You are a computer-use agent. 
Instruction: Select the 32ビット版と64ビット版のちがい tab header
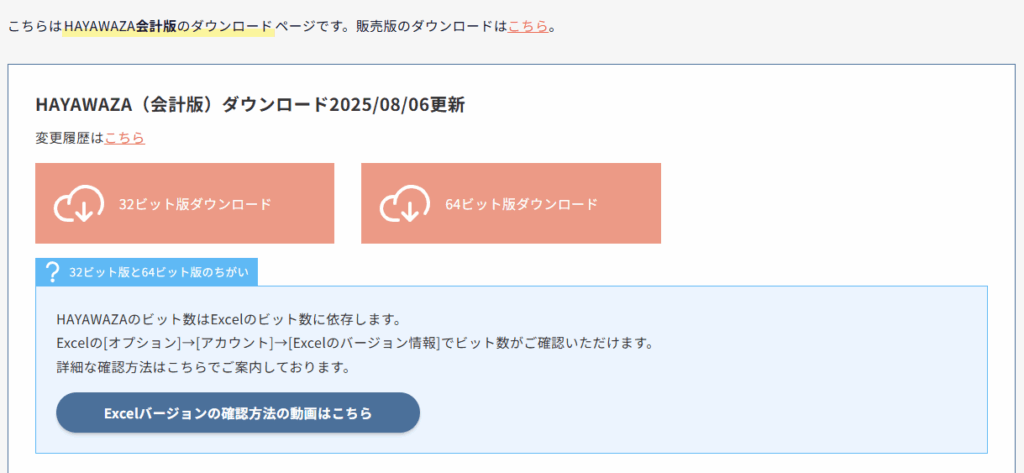[x=146, y=272]
